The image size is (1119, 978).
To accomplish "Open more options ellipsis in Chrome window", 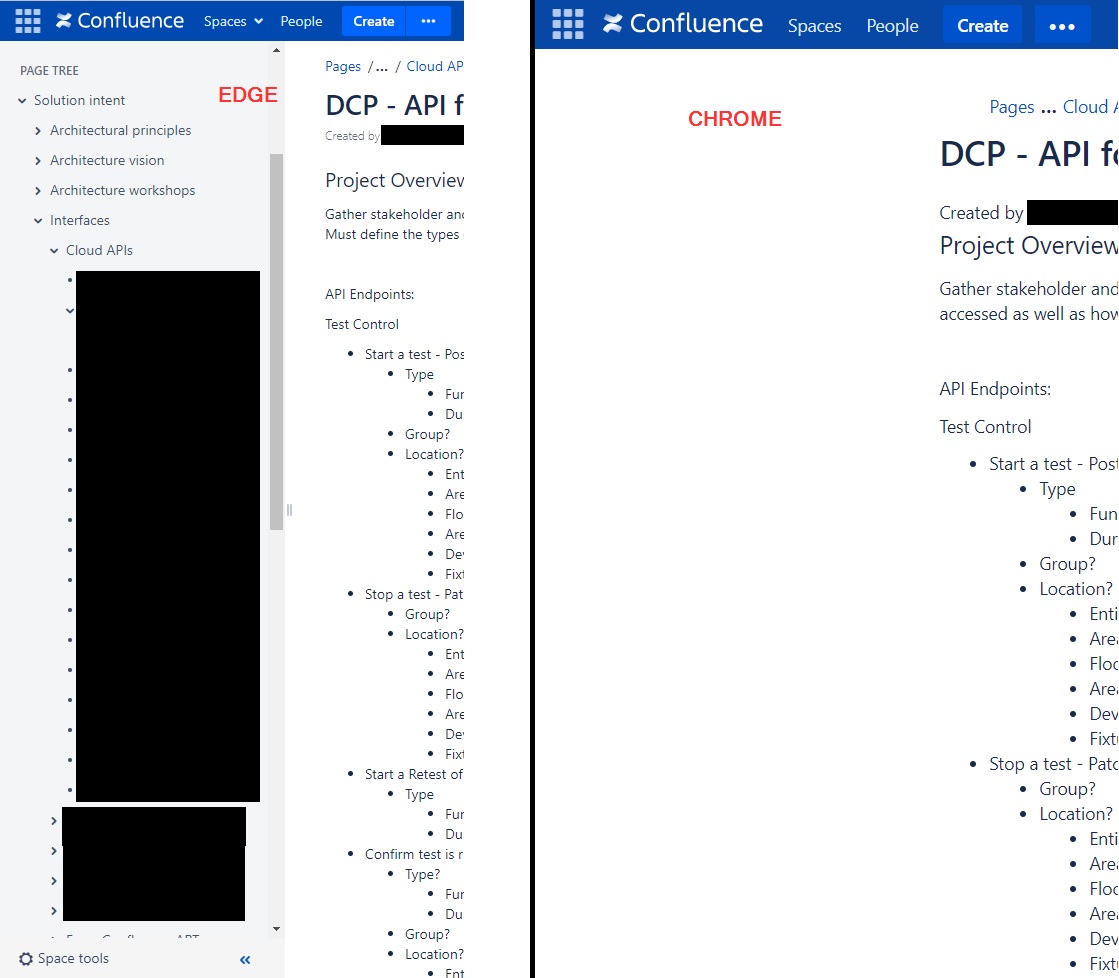I will coord(1062,26).
